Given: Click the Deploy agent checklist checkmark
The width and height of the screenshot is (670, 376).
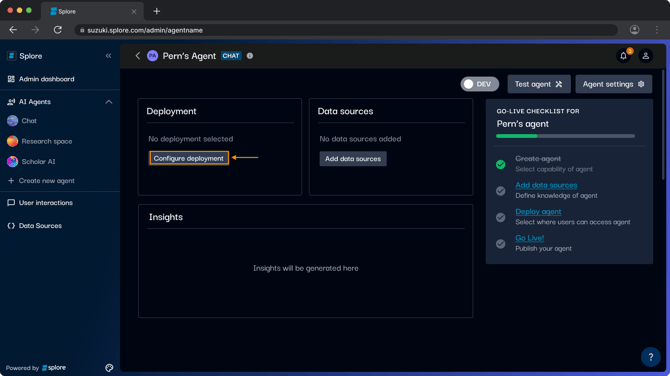Looking at the screenshot, I should [500, 217].
